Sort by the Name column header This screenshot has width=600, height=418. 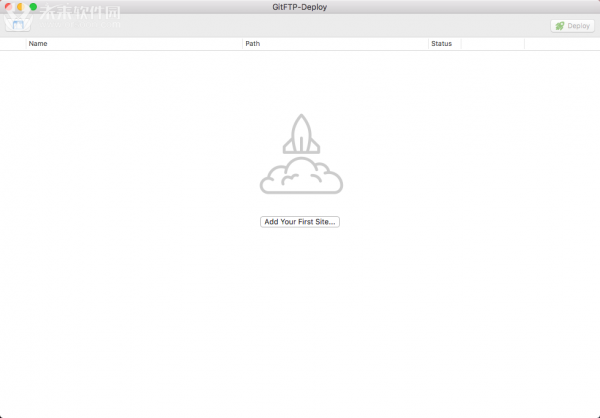tap(134, 44)
